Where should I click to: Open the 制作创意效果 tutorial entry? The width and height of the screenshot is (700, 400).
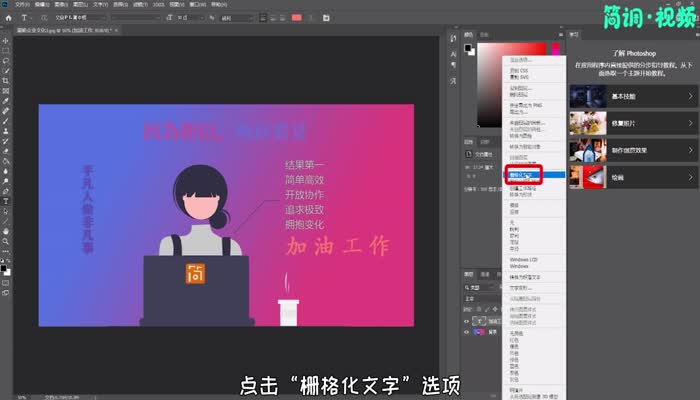pyautogui.click(x=632, y=150)
